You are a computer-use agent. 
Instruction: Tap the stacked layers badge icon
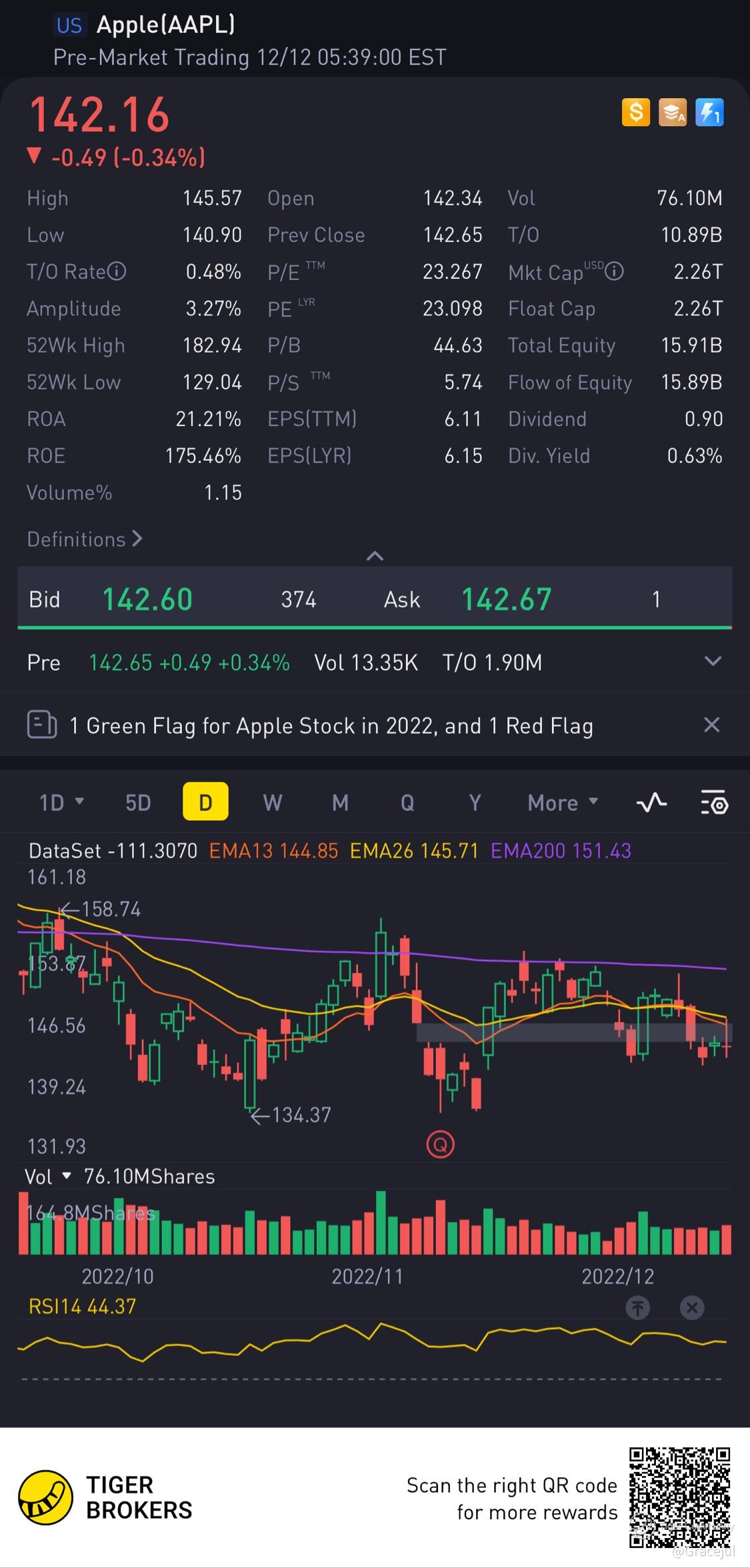[x=672, y=112]
